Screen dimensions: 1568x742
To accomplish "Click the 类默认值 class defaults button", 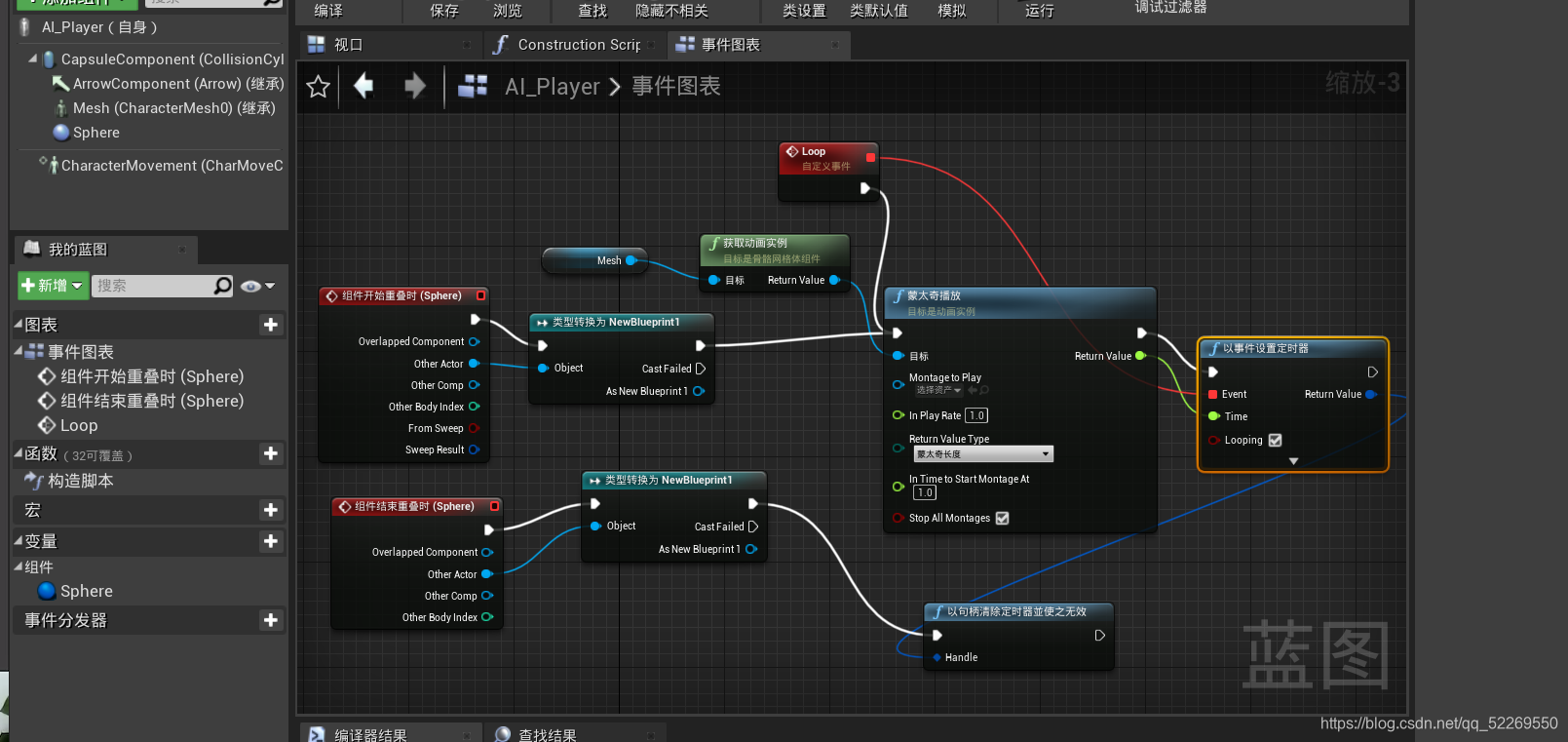I will [879, 11].
